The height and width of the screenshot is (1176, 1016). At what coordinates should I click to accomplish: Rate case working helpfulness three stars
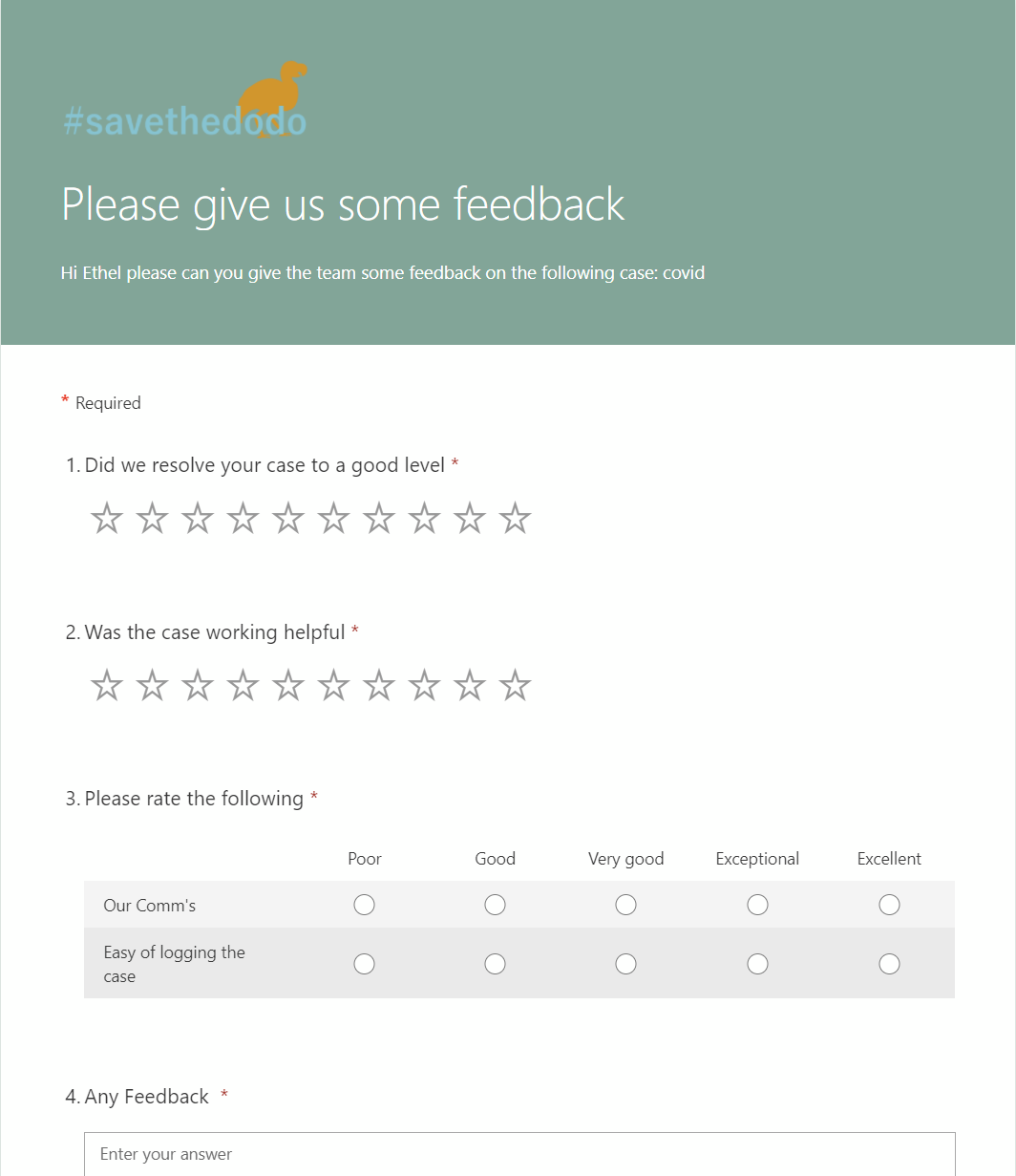[x=198, y=686]
